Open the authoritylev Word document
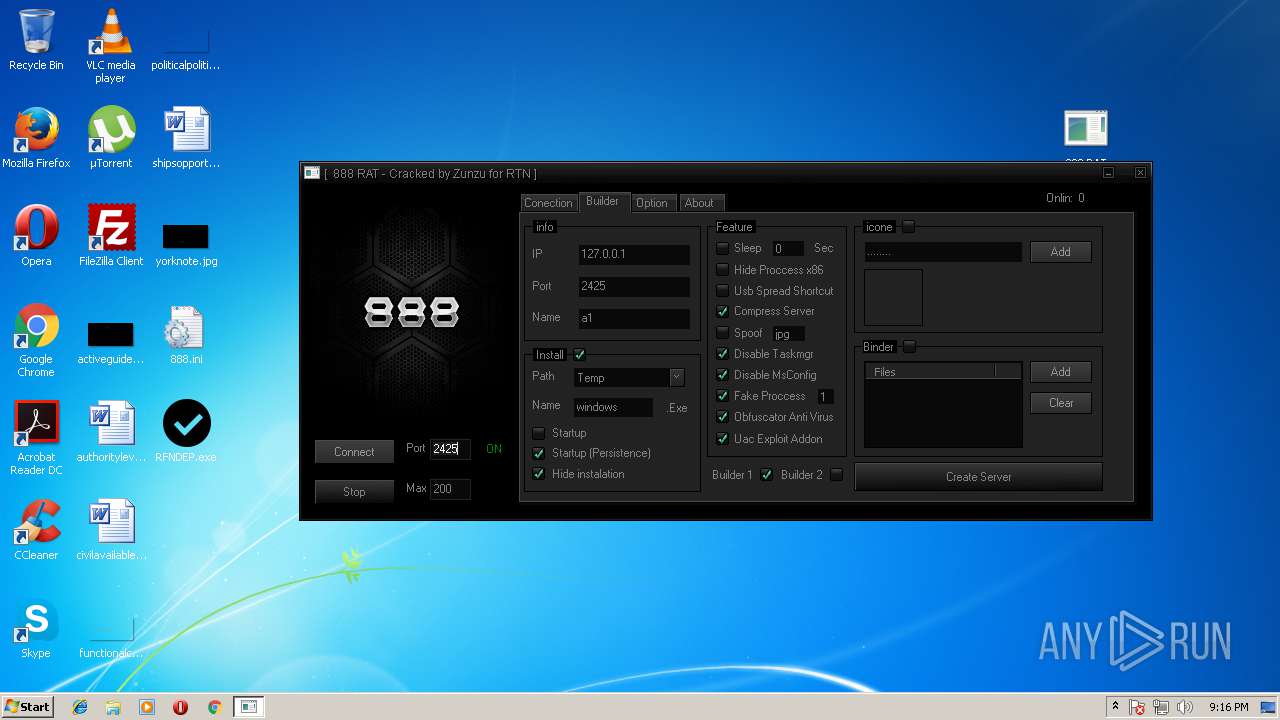 click(110, 432)
